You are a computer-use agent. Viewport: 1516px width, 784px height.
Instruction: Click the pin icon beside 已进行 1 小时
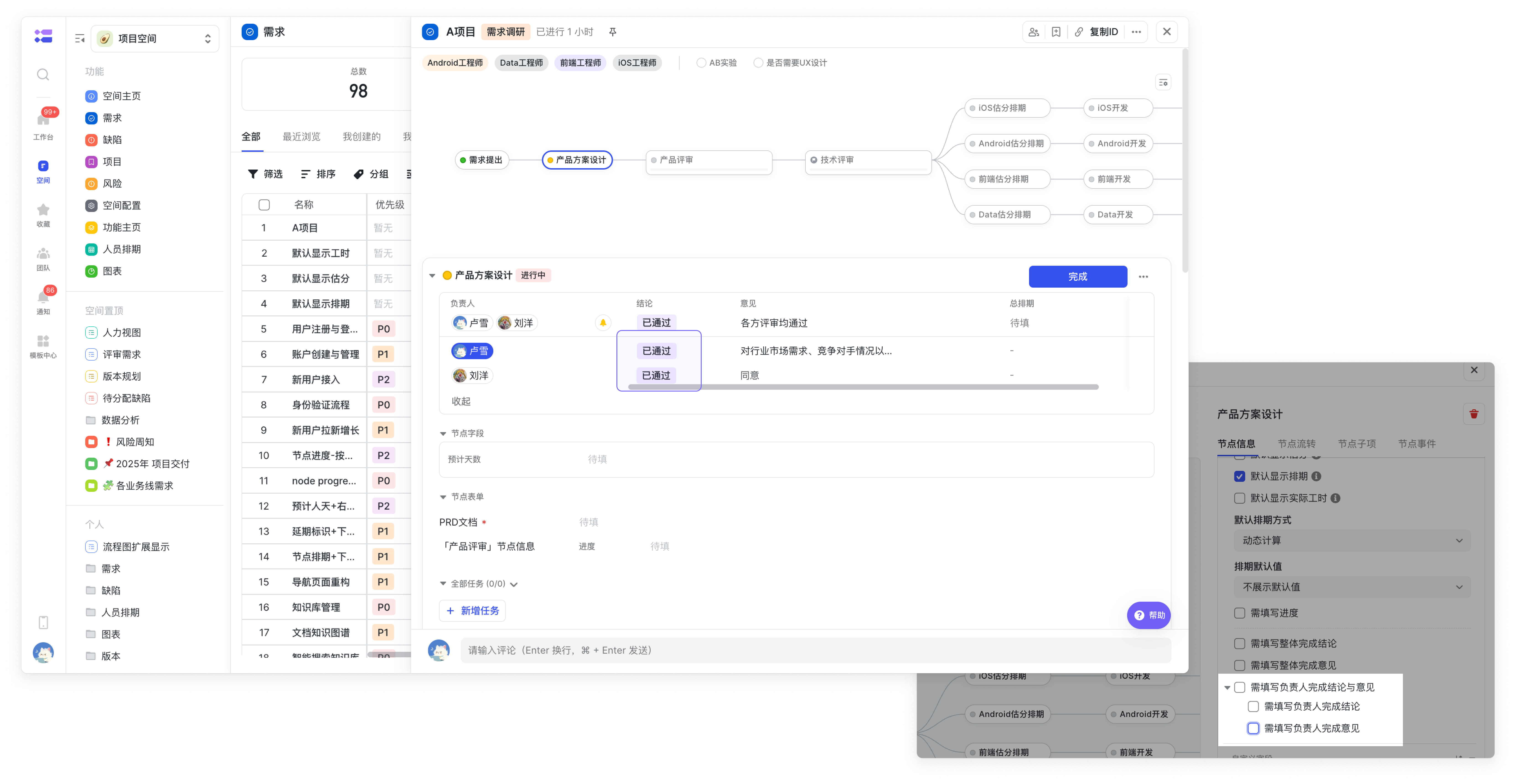click(x=613, y=32)
